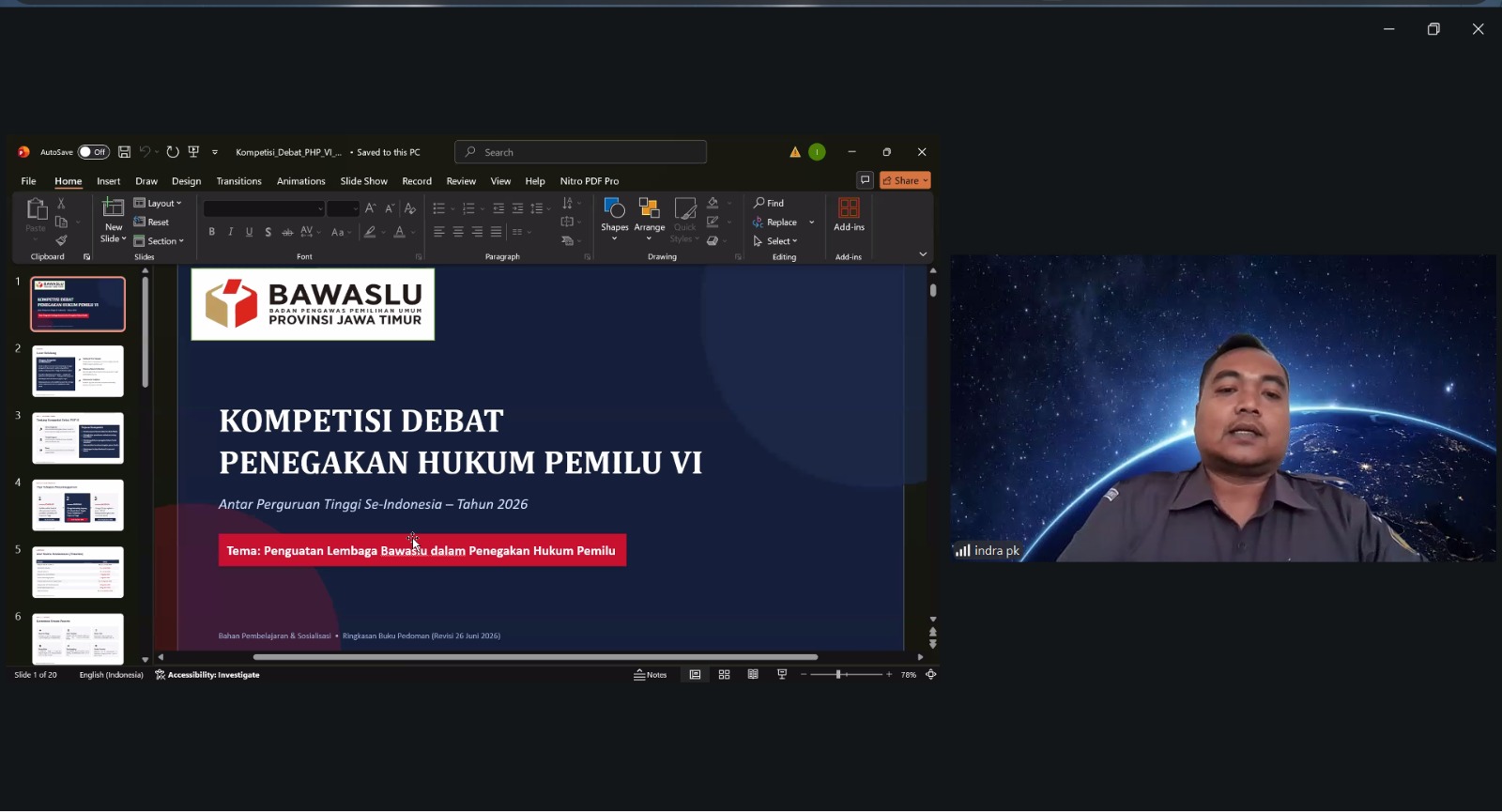1502x812 pixels.
Task: Click the Numbering list icon
Action: tap(468, 208)
